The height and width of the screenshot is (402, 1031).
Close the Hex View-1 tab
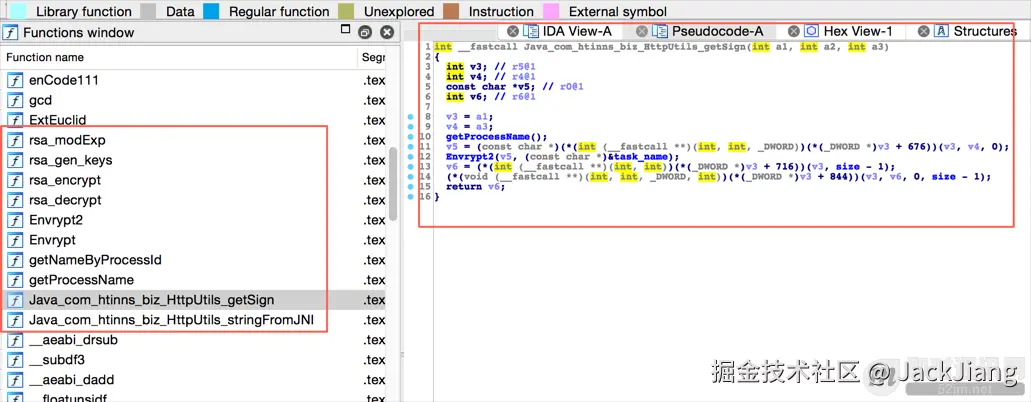794,31
